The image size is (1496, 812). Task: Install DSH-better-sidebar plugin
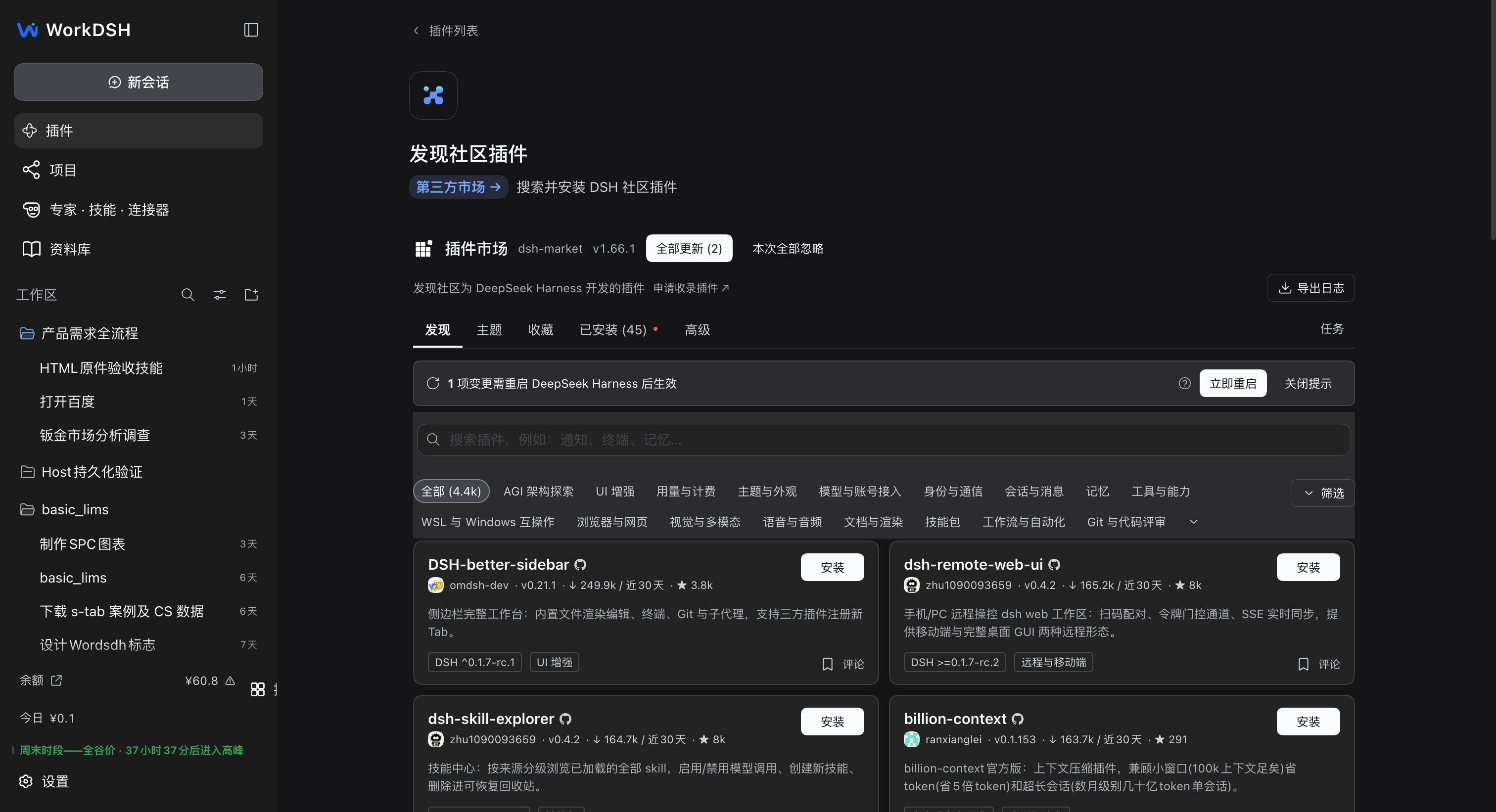832,567
